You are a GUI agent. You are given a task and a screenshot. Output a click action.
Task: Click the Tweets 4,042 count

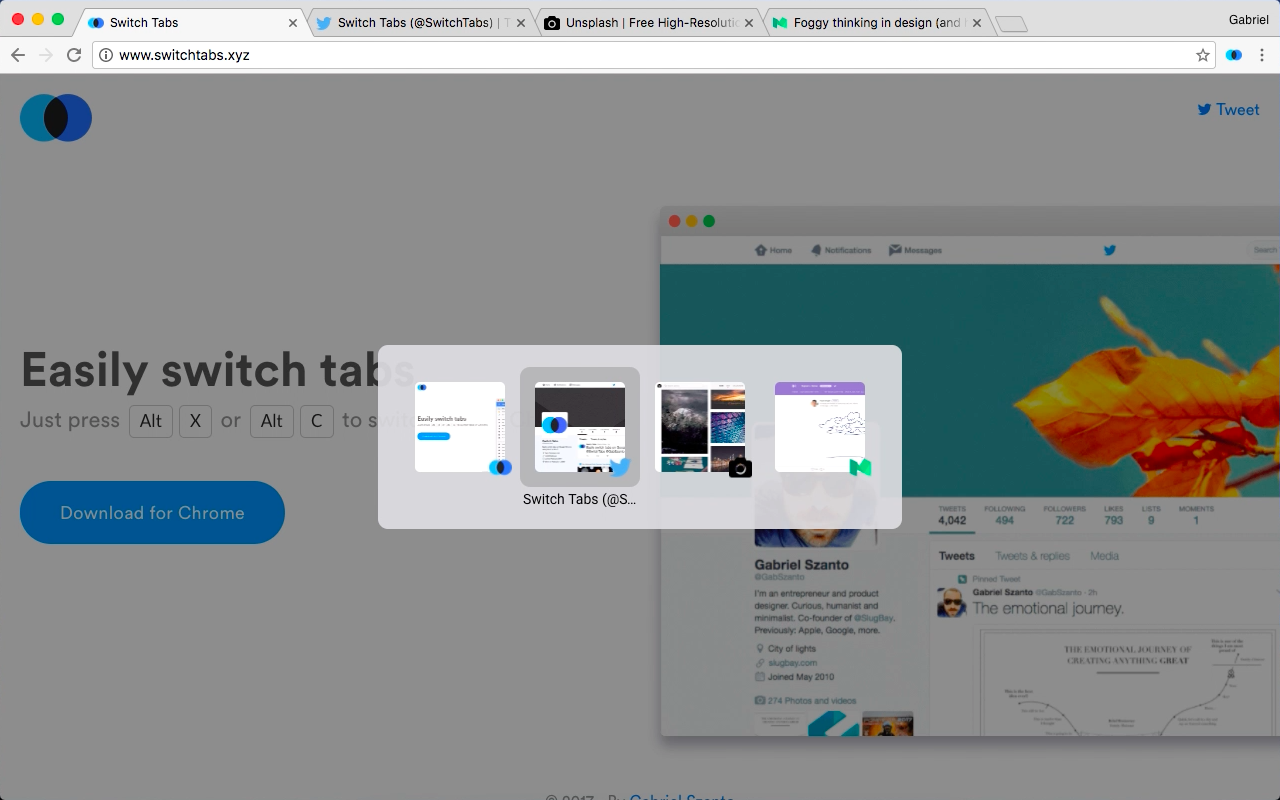tap(952, 515)
